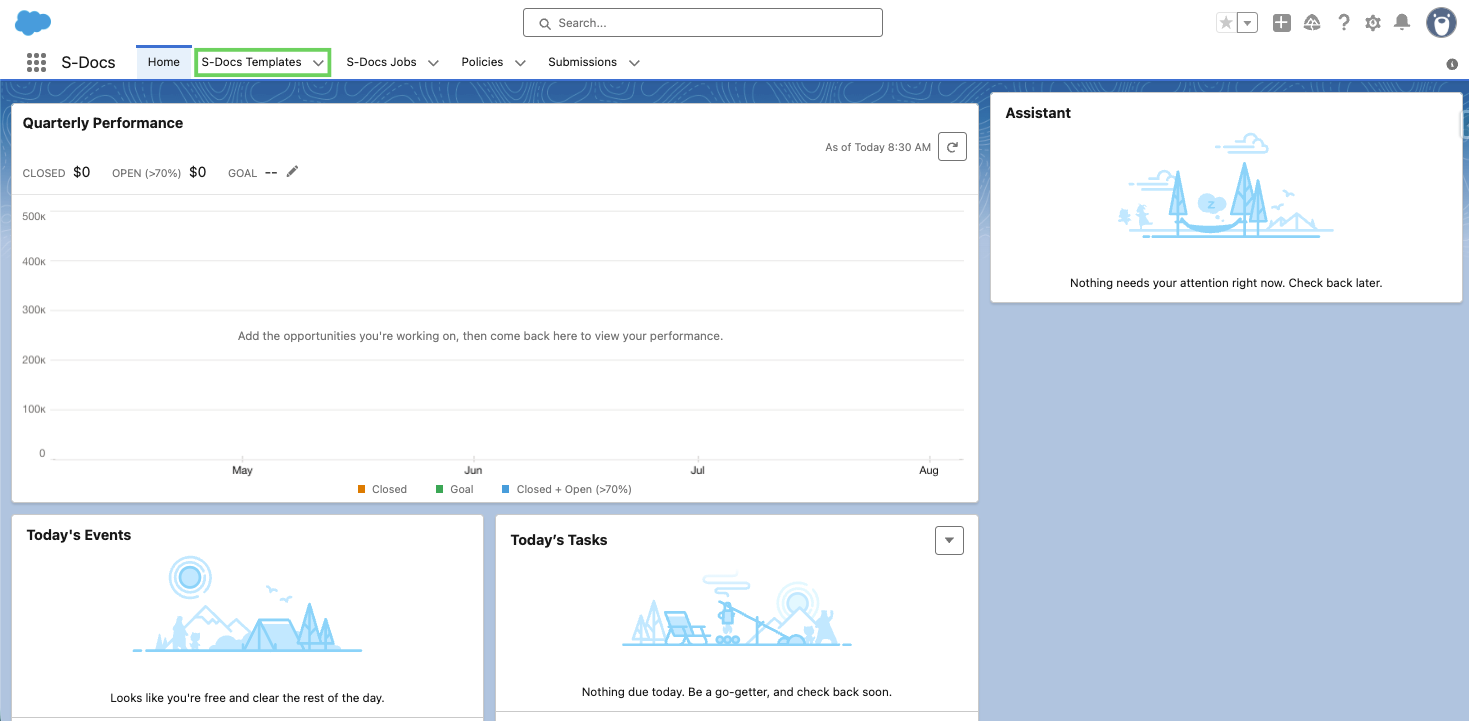The image size is (1469, 721).
Task: Open the Submissions tab
Action: 582,62
